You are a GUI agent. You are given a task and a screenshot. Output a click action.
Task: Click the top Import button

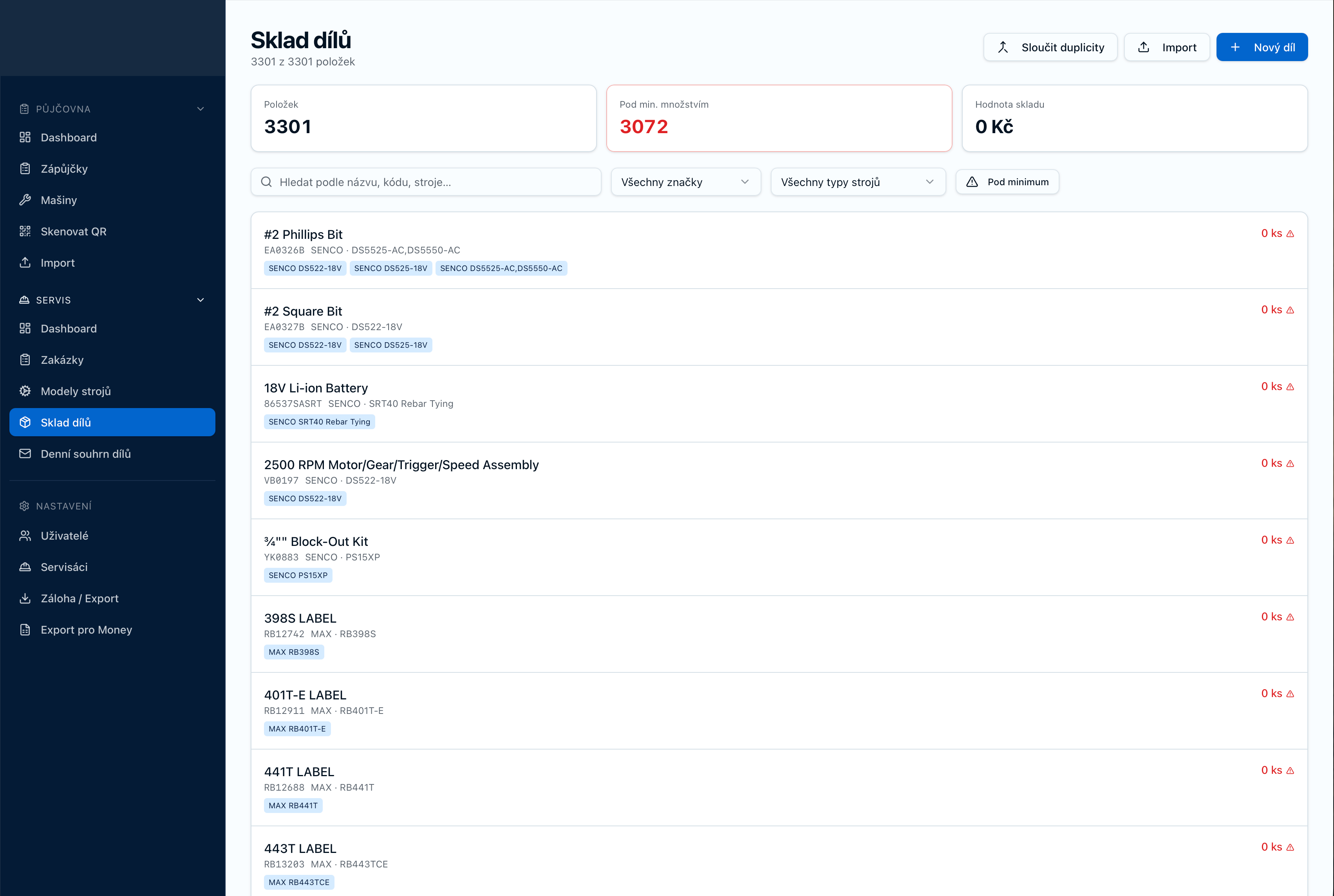point(1166,47)
